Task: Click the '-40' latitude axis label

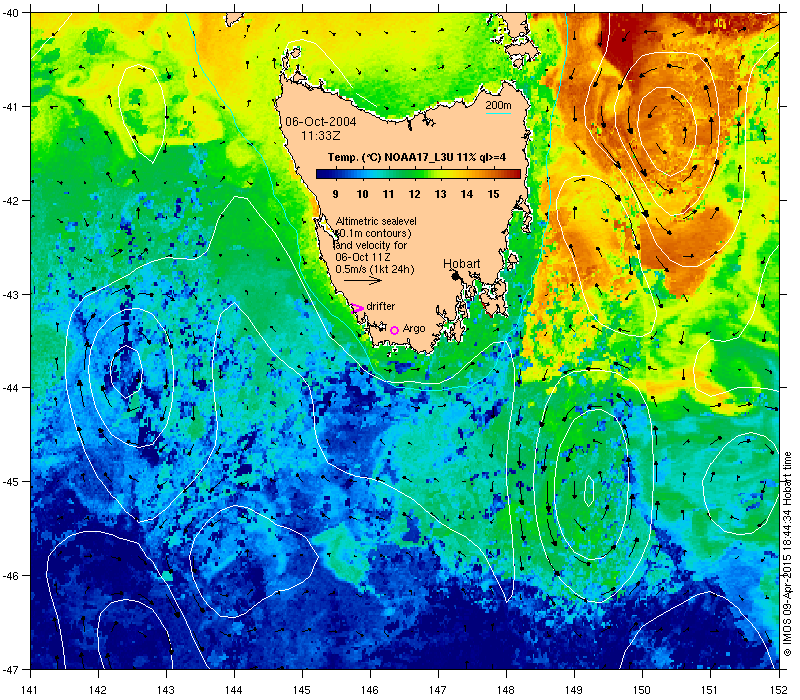Action: [10, 13]
